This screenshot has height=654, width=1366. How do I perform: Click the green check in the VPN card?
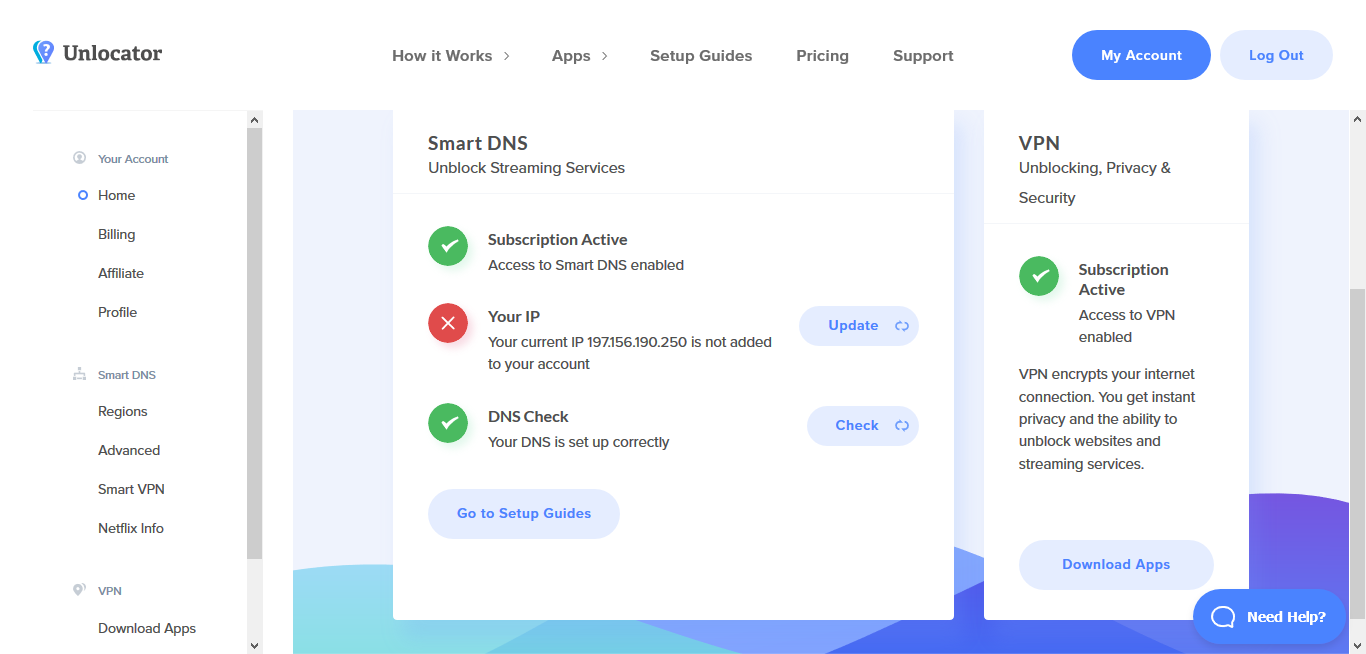coord(1039,276)
